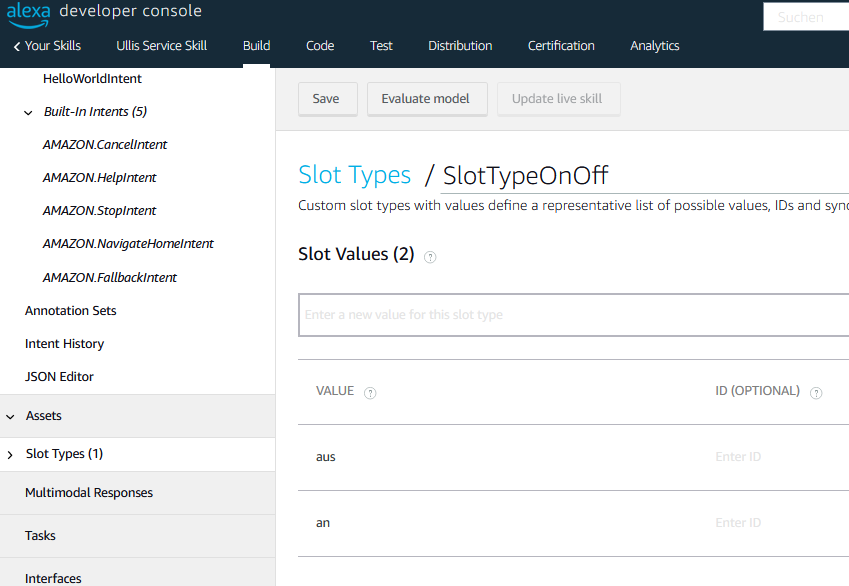Screen dimensions: 849x586
Task: Open help icon next to VALUE header
Action: tap(370, 393)
